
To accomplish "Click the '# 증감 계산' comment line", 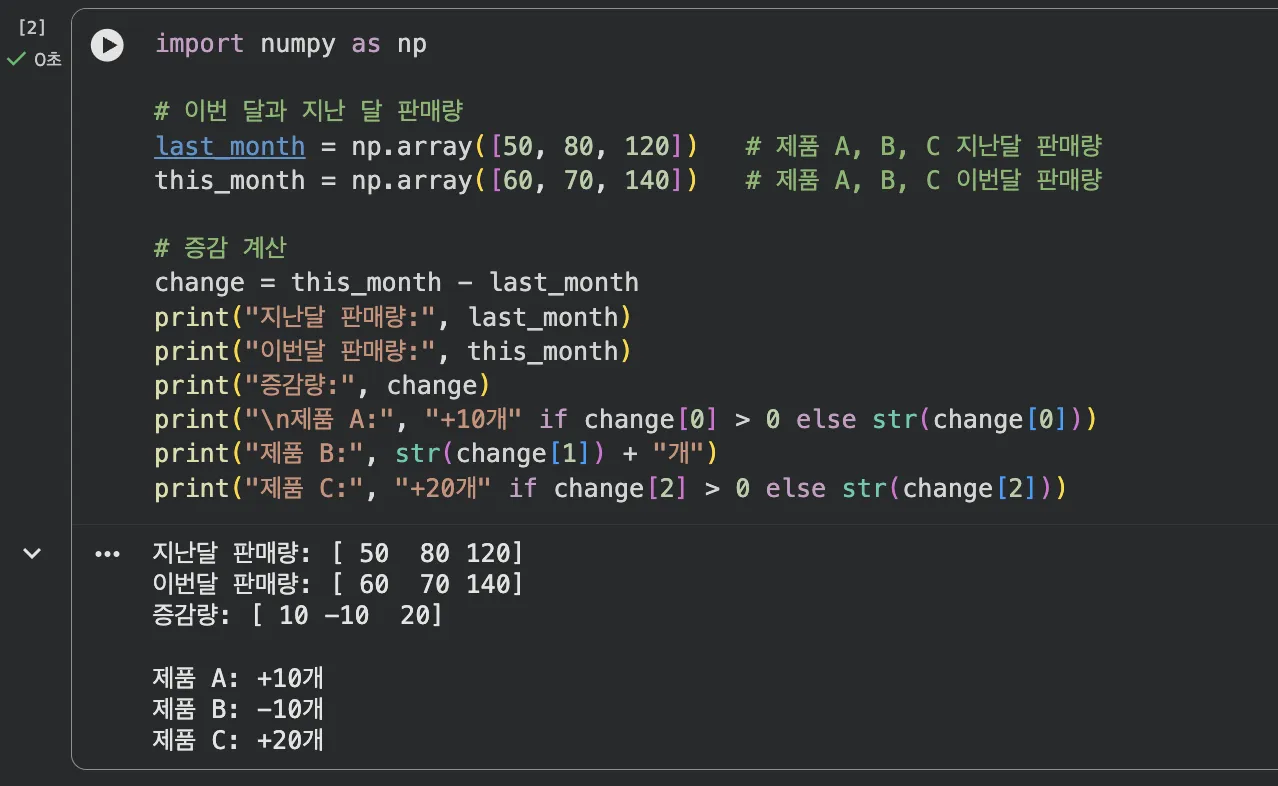I will 220,248.
